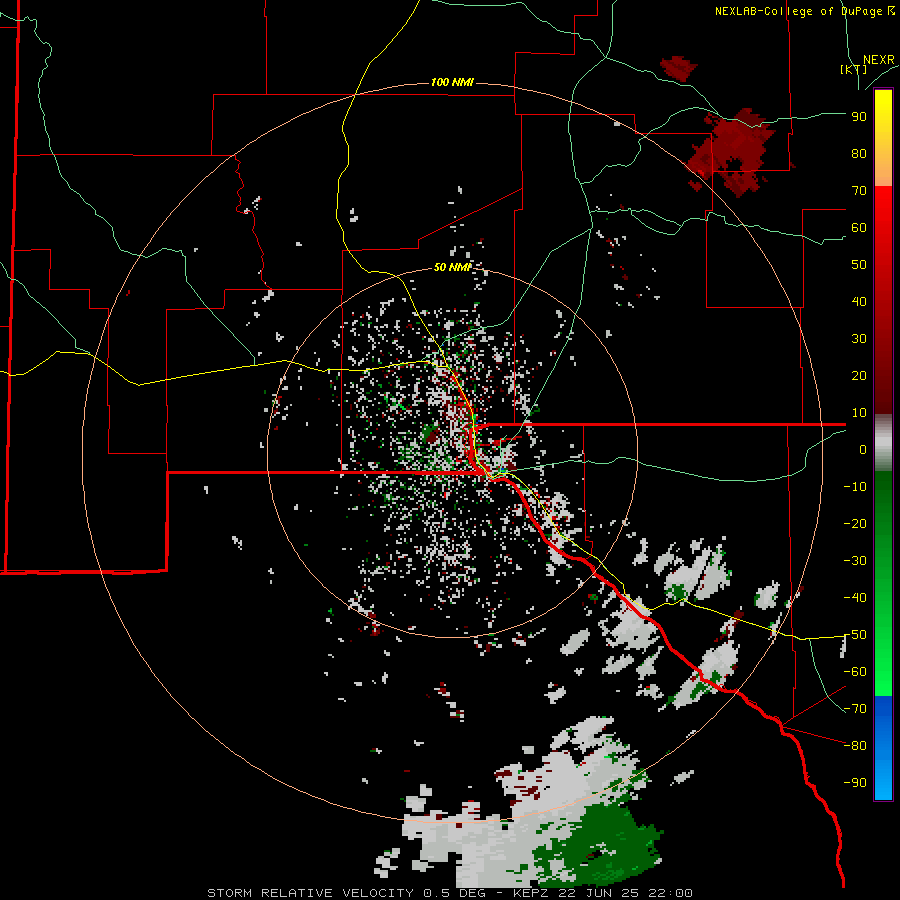Click the gray near-zero segment of color bar
The height and width of the screenshot is (900, 900).
tap(883, 443)
